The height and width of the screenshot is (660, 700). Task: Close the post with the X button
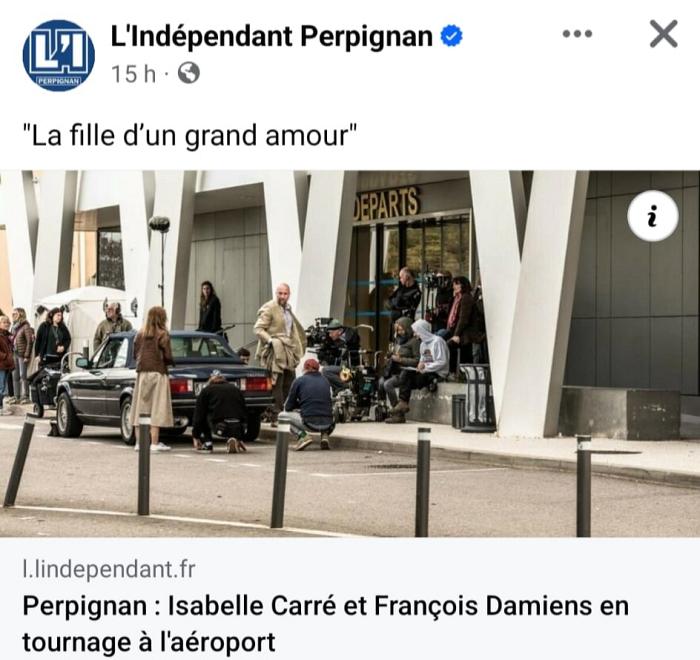663,33
